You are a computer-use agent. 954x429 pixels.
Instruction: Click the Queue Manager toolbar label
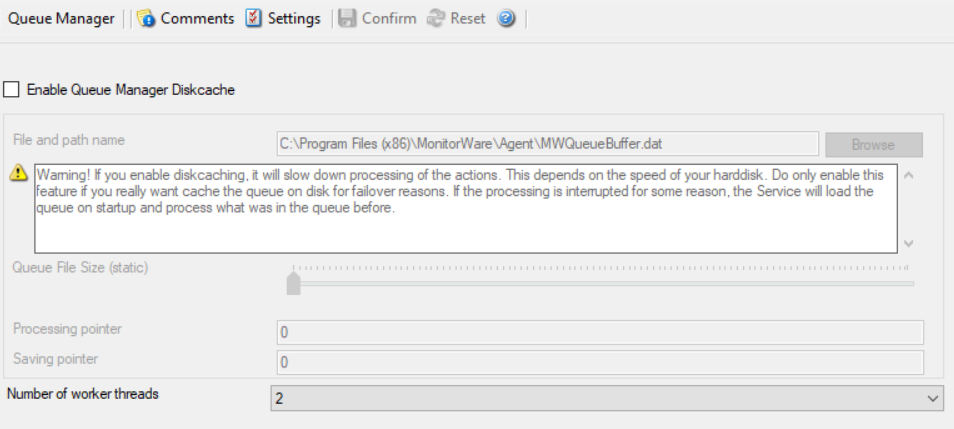[61, 19]
